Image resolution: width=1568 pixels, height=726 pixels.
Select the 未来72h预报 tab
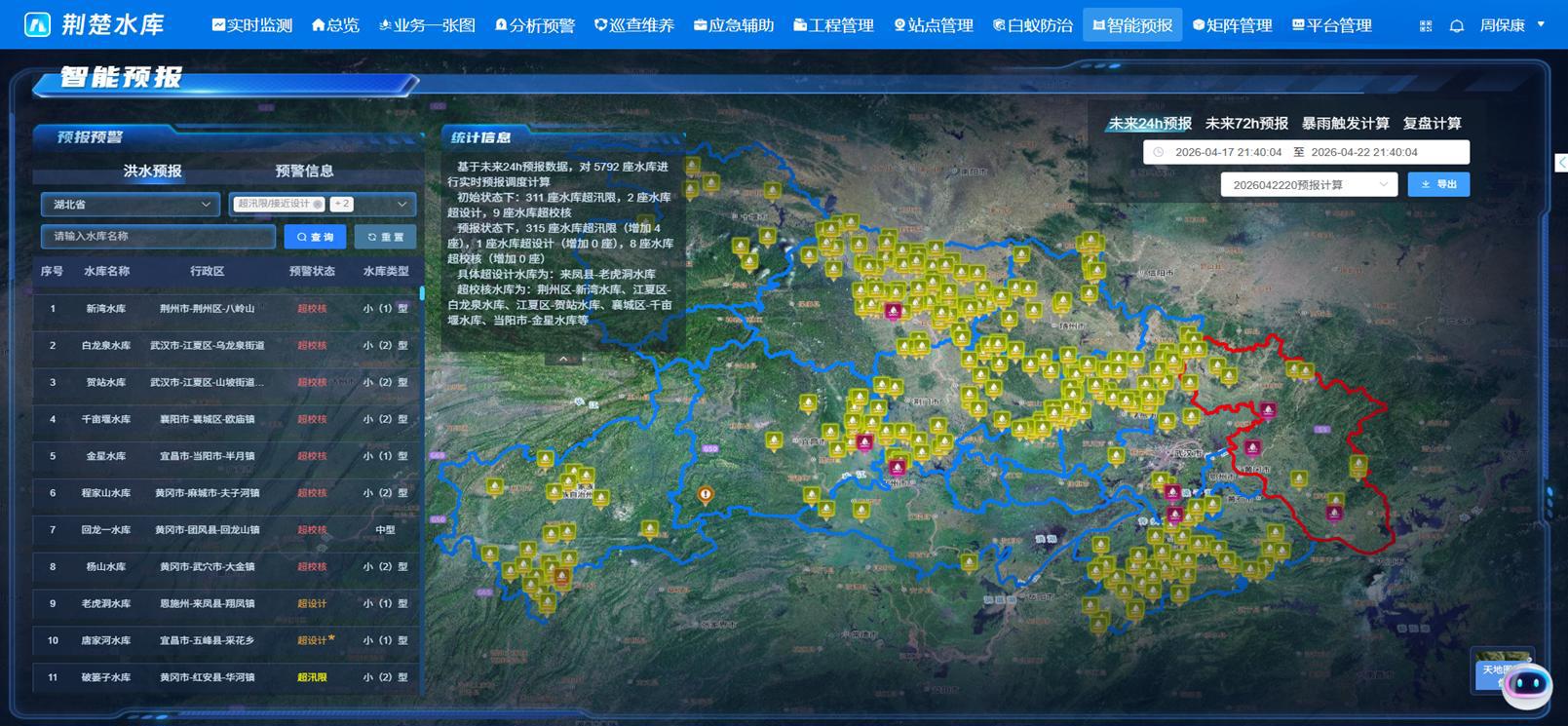(x=1246, y=124)
